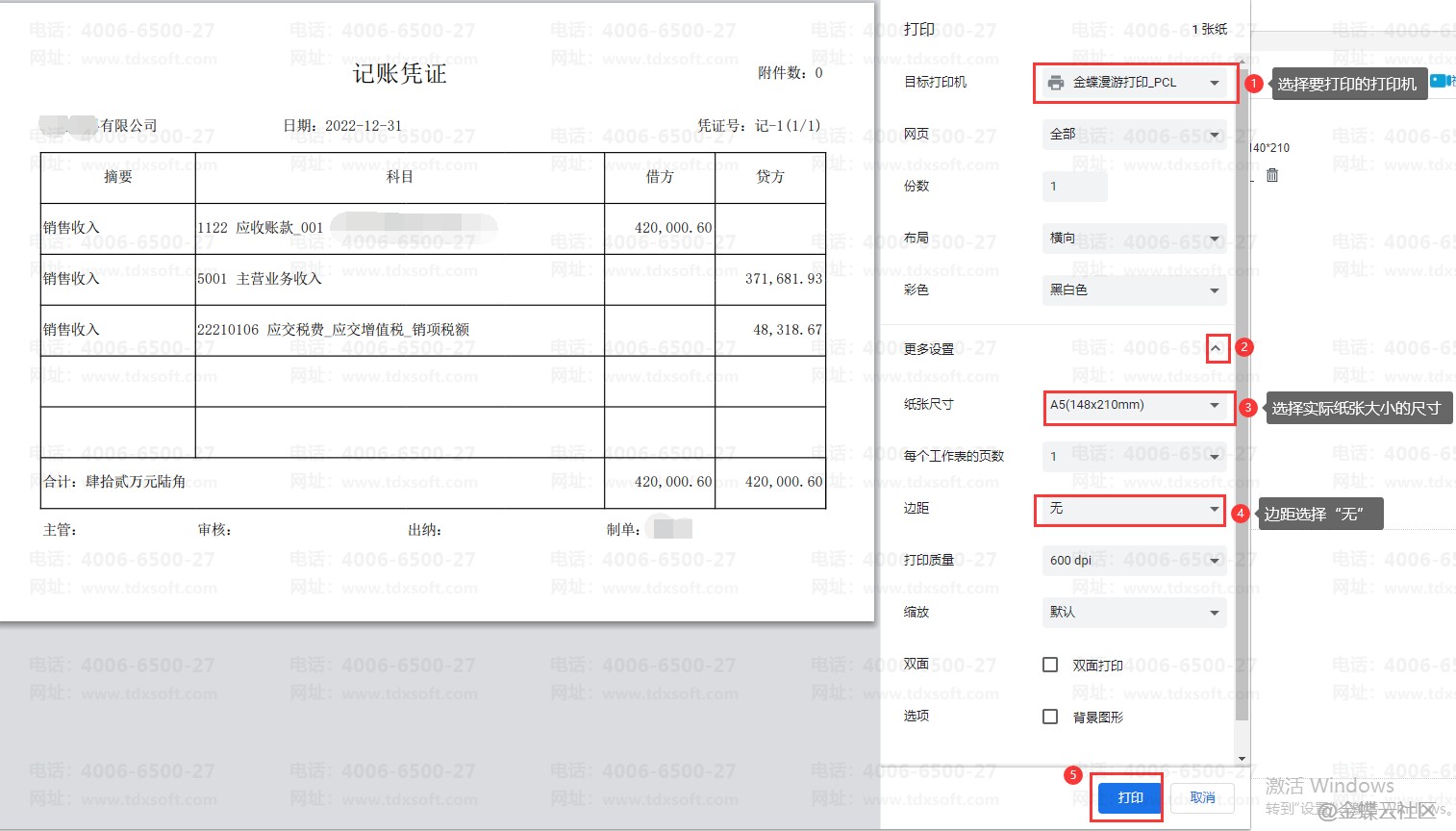Click the 取消 cancel button
The image size is (1456, 831).
(x=1202, y=798)
